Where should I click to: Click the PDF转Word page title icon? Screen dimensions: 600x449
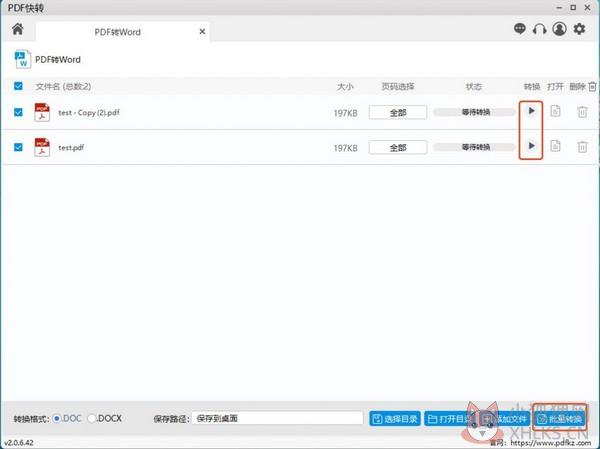[22, 59]
